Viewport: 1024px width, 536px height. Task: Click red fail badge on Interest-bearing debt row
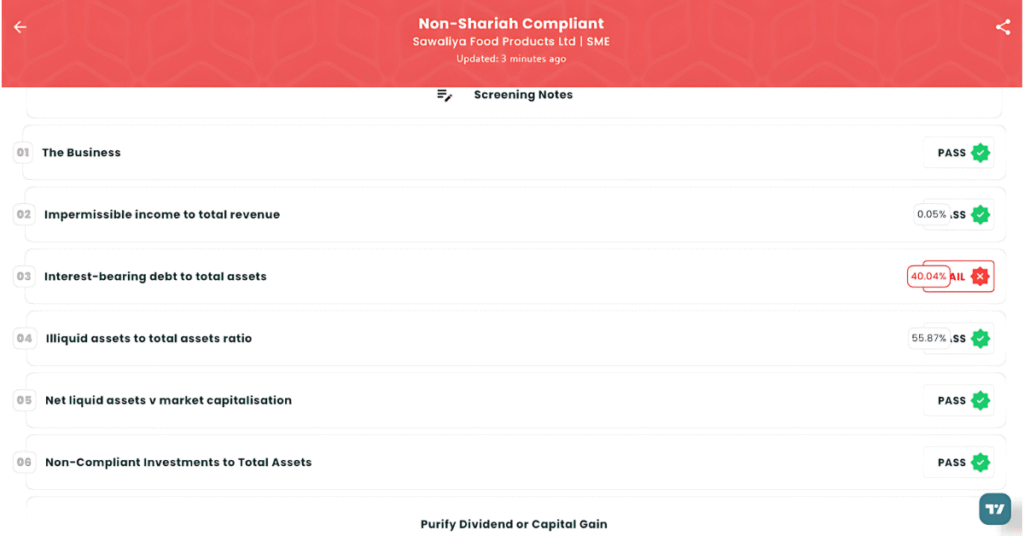980,276
